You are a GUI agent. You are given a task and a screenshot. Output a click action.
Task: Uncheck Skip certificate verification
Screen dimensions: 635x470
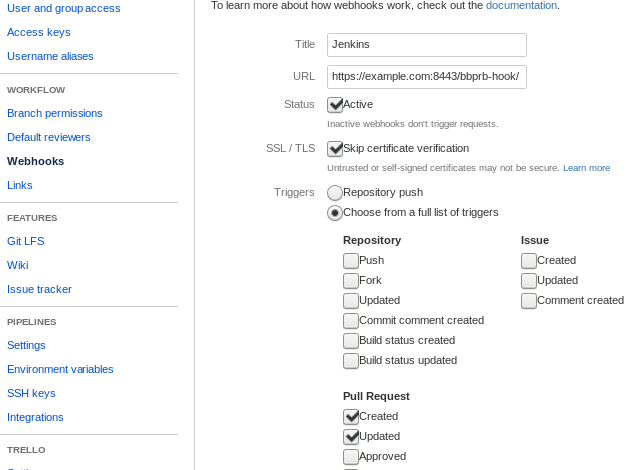(335, 149)
